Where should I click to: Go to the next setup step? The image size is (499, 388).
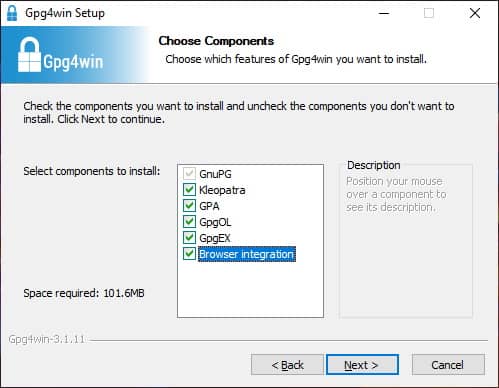coord(362,365)
